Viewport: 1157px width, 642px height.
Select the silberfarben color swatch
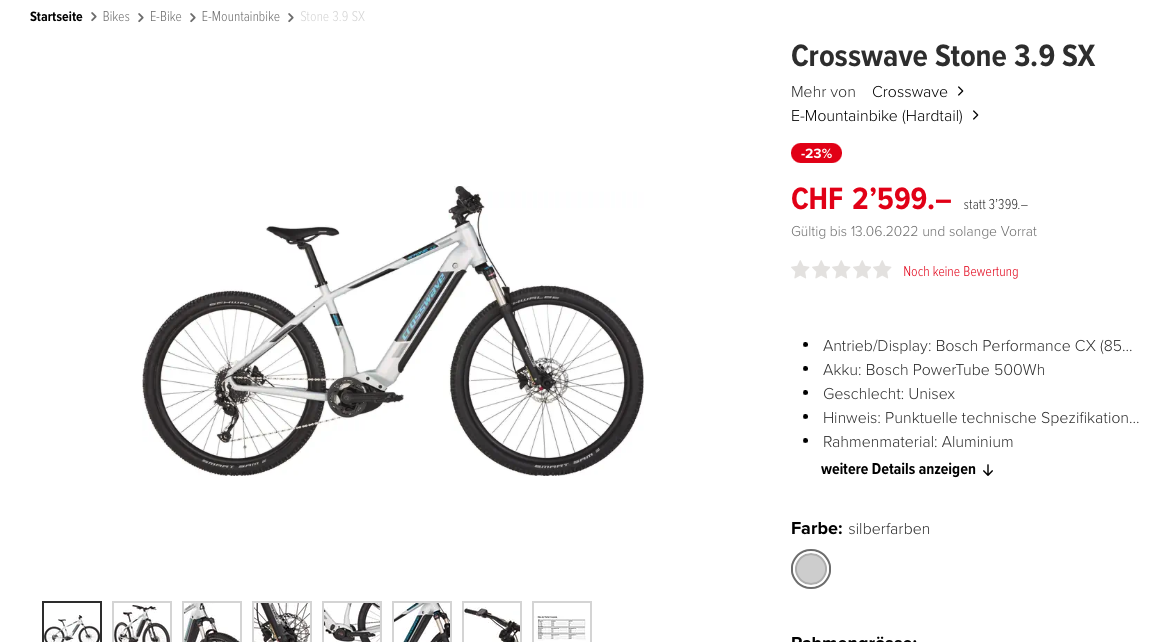coord(811,569)
